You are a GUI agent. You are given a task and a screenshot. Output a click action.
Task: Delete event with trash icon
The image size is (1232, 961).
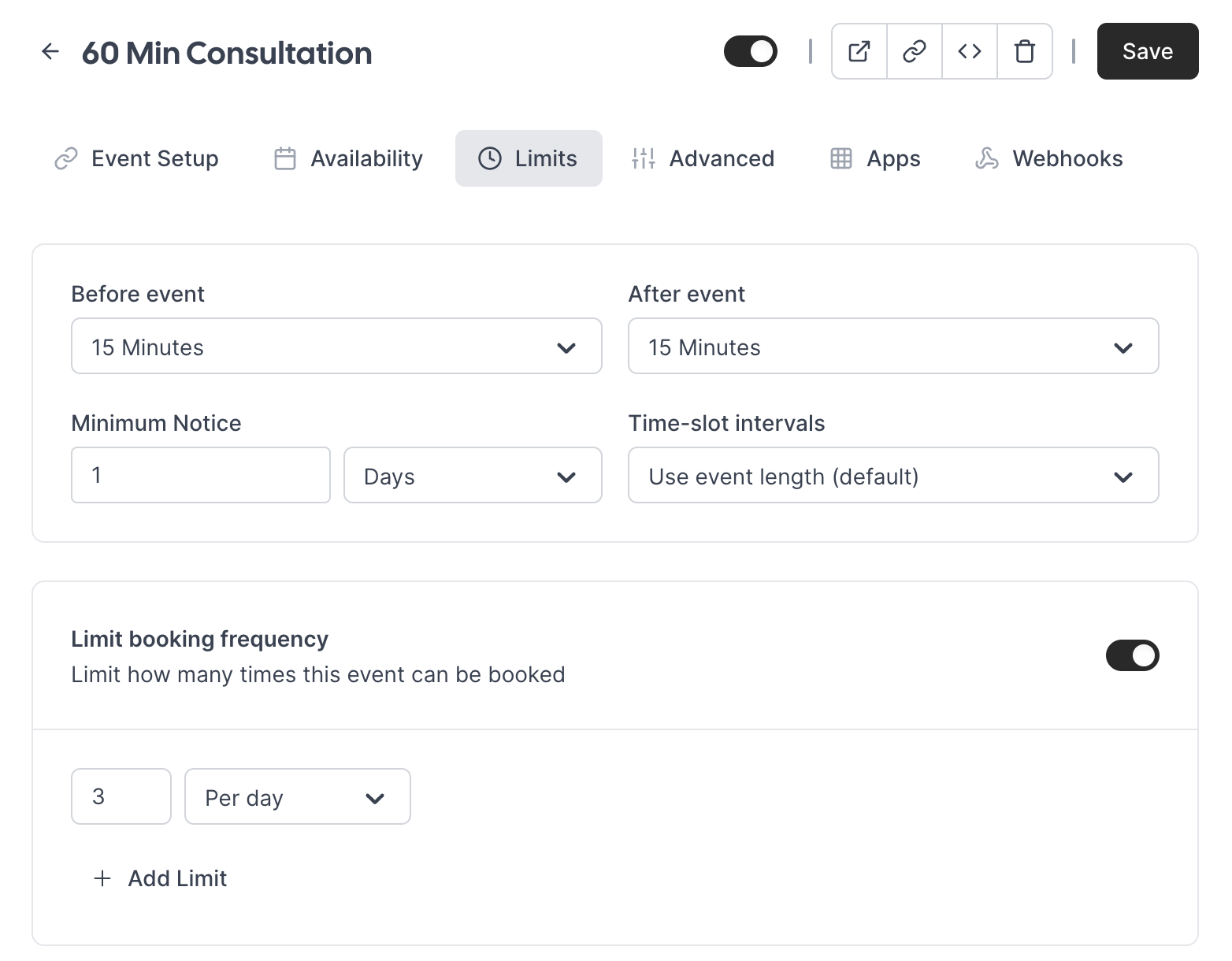click(x=1025, y=51)
